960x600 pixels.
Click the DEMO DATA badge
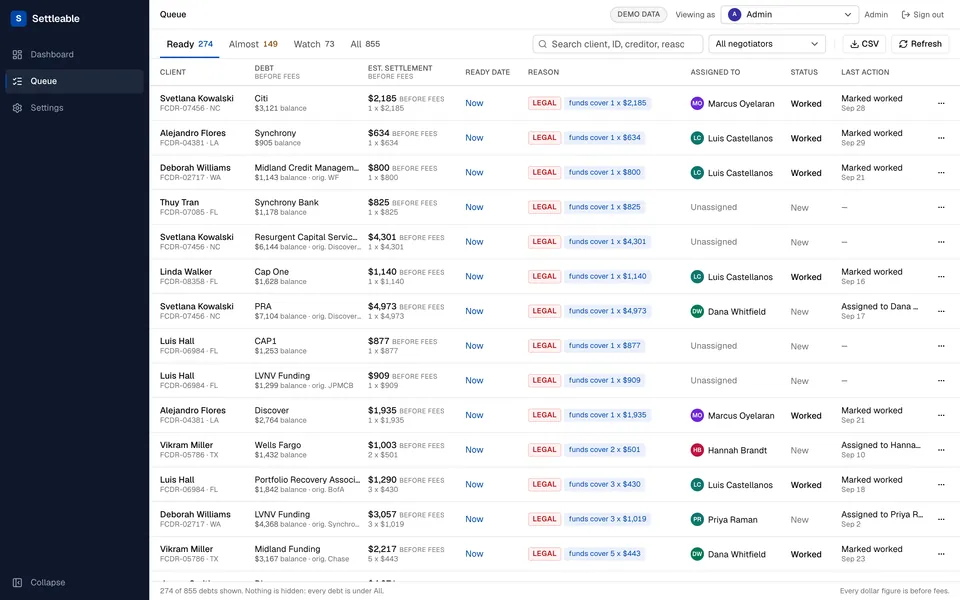[x=638, y=15]
